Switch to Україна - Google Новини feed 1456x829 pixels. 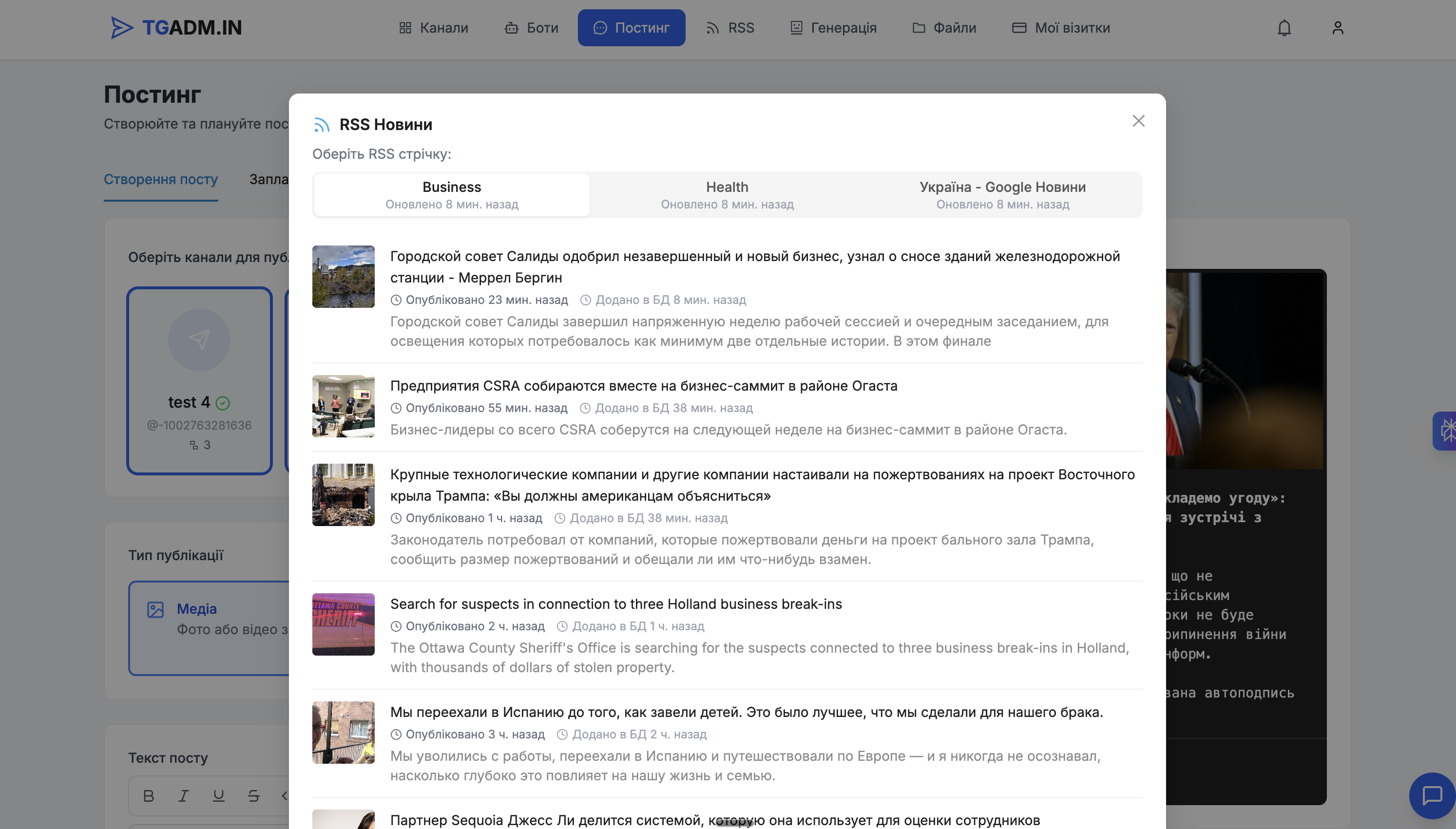(x=1002, y=195)
